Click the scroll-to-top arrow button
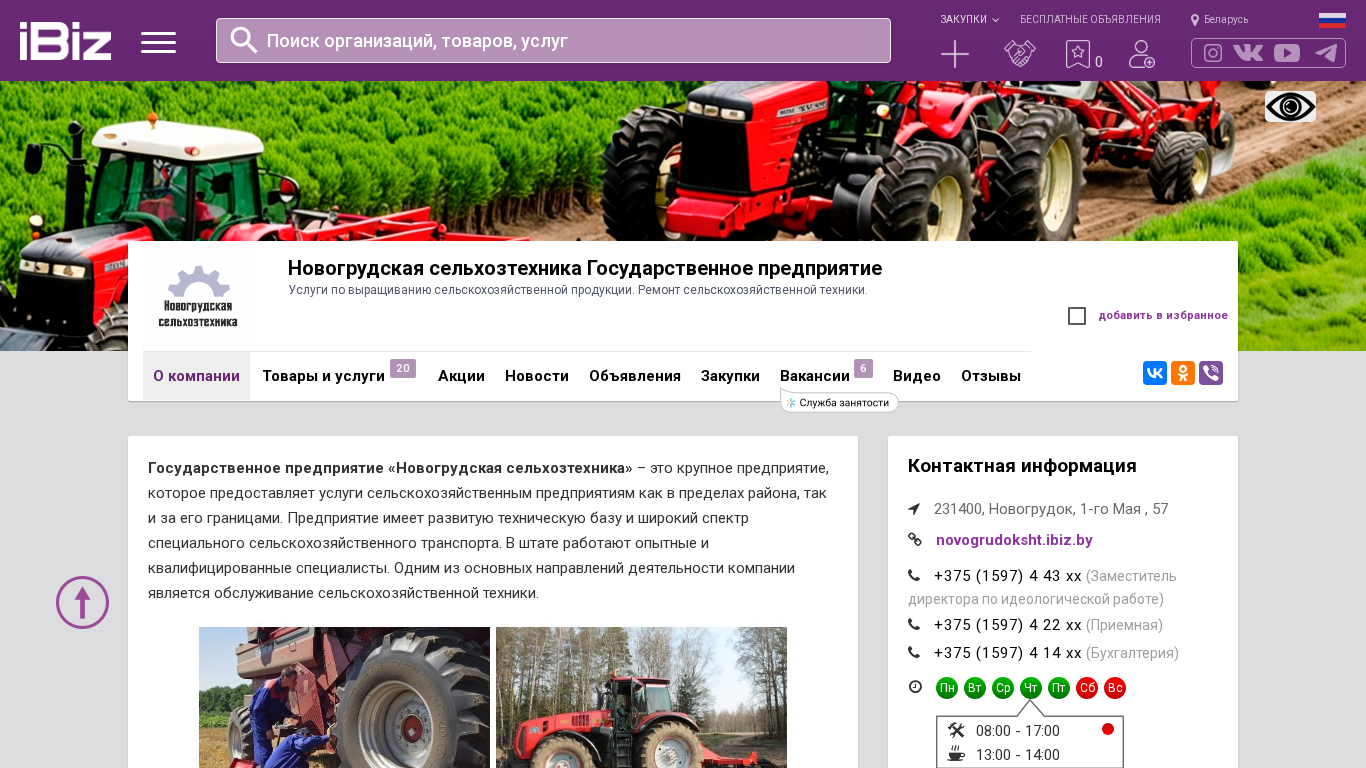This screenshot has height=768, width=1366. coord(82,602)
